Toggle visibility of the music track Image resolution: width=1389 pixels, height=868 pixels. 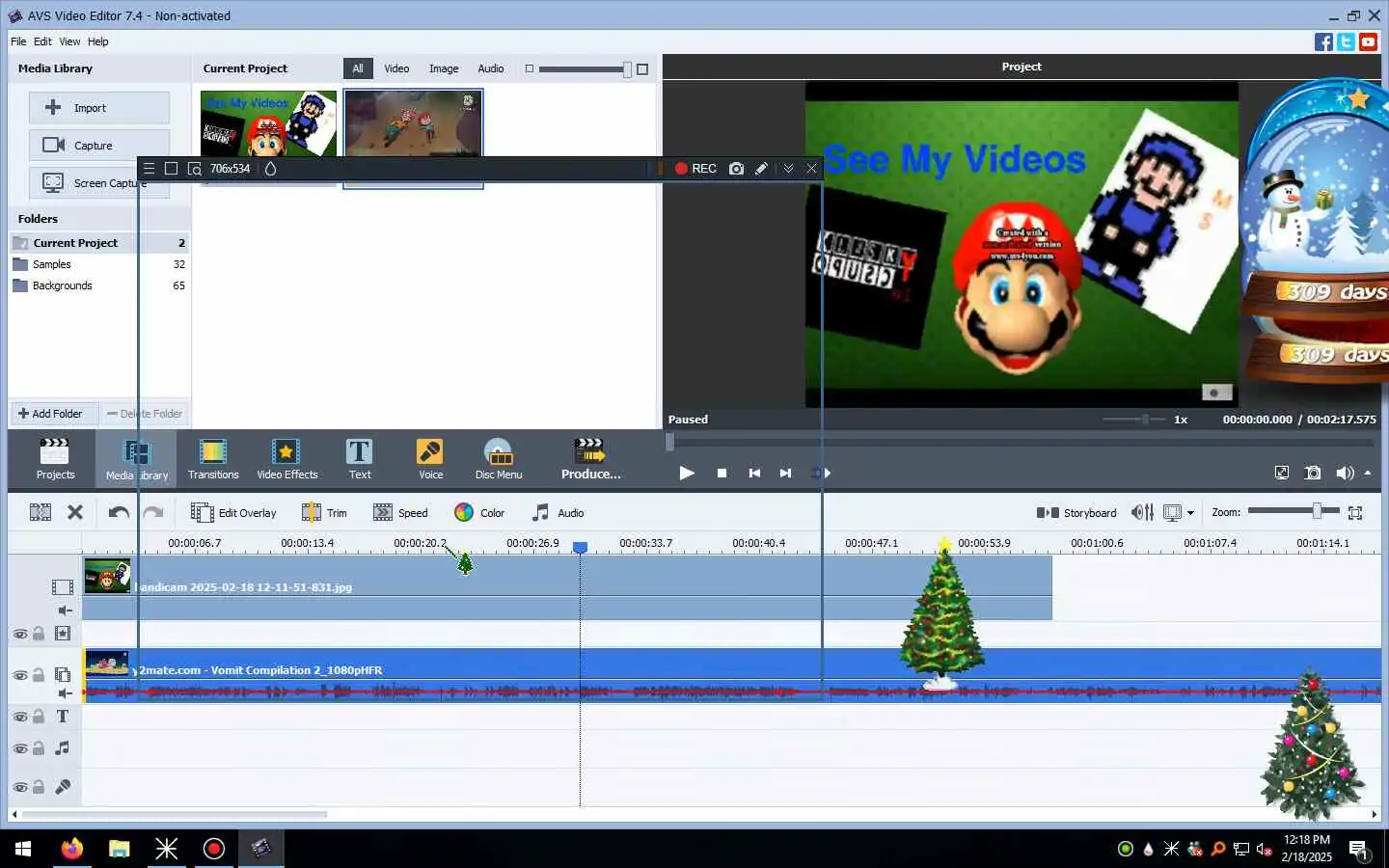[x=20, y=748]
